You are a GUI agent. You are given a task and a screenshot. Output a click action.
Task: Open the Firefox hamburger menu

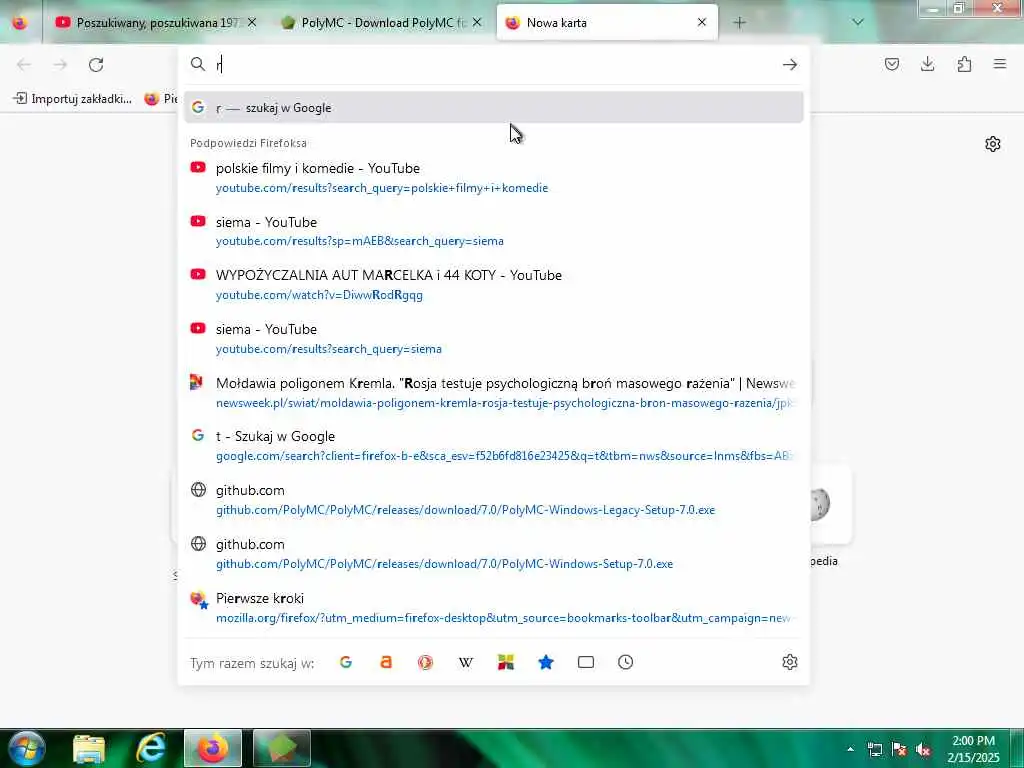pyautogui.click(x=1000, y=64)
